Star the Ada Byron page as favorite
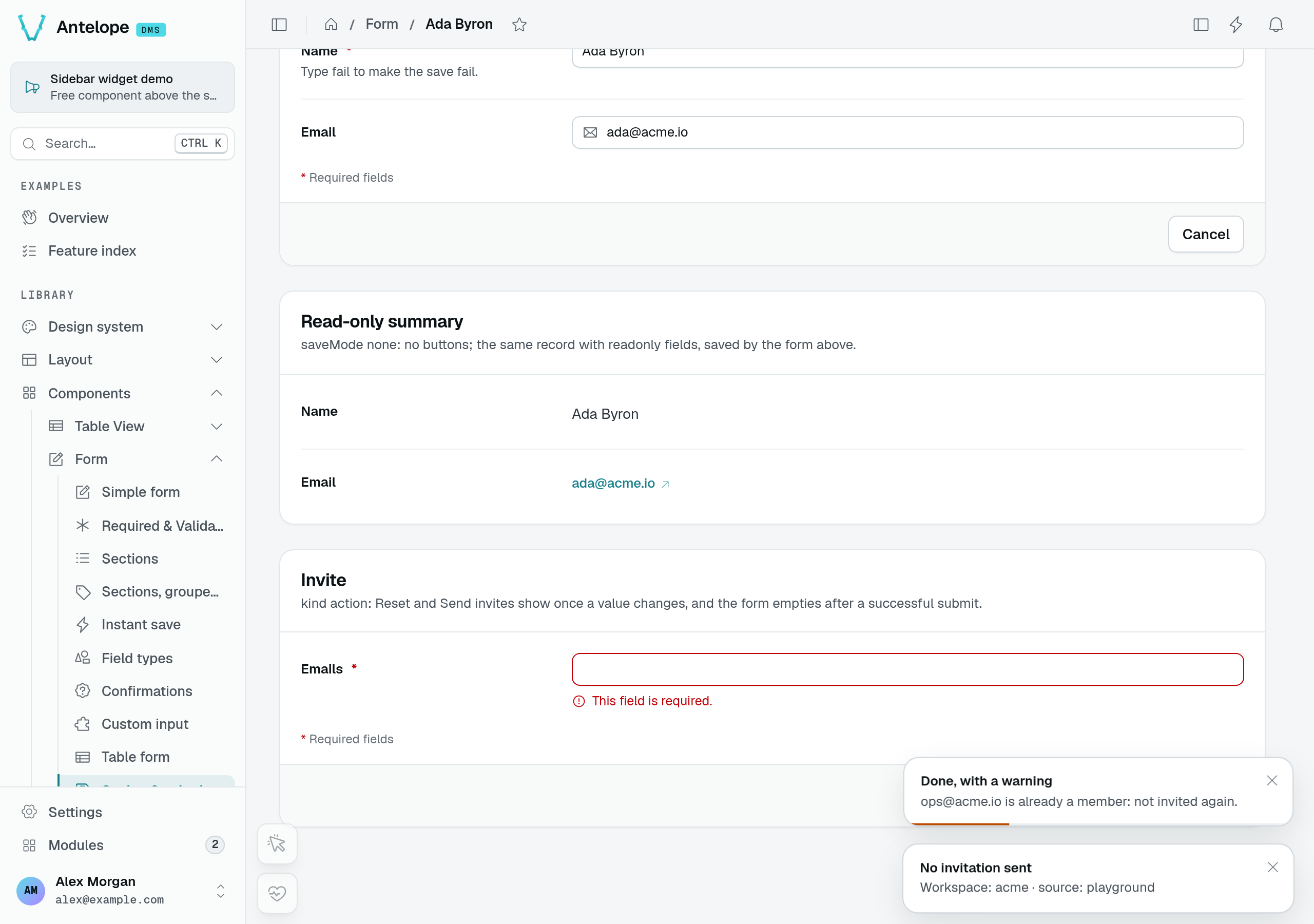This screenshot has height=924, width=1314. click(x=519, y=25)
